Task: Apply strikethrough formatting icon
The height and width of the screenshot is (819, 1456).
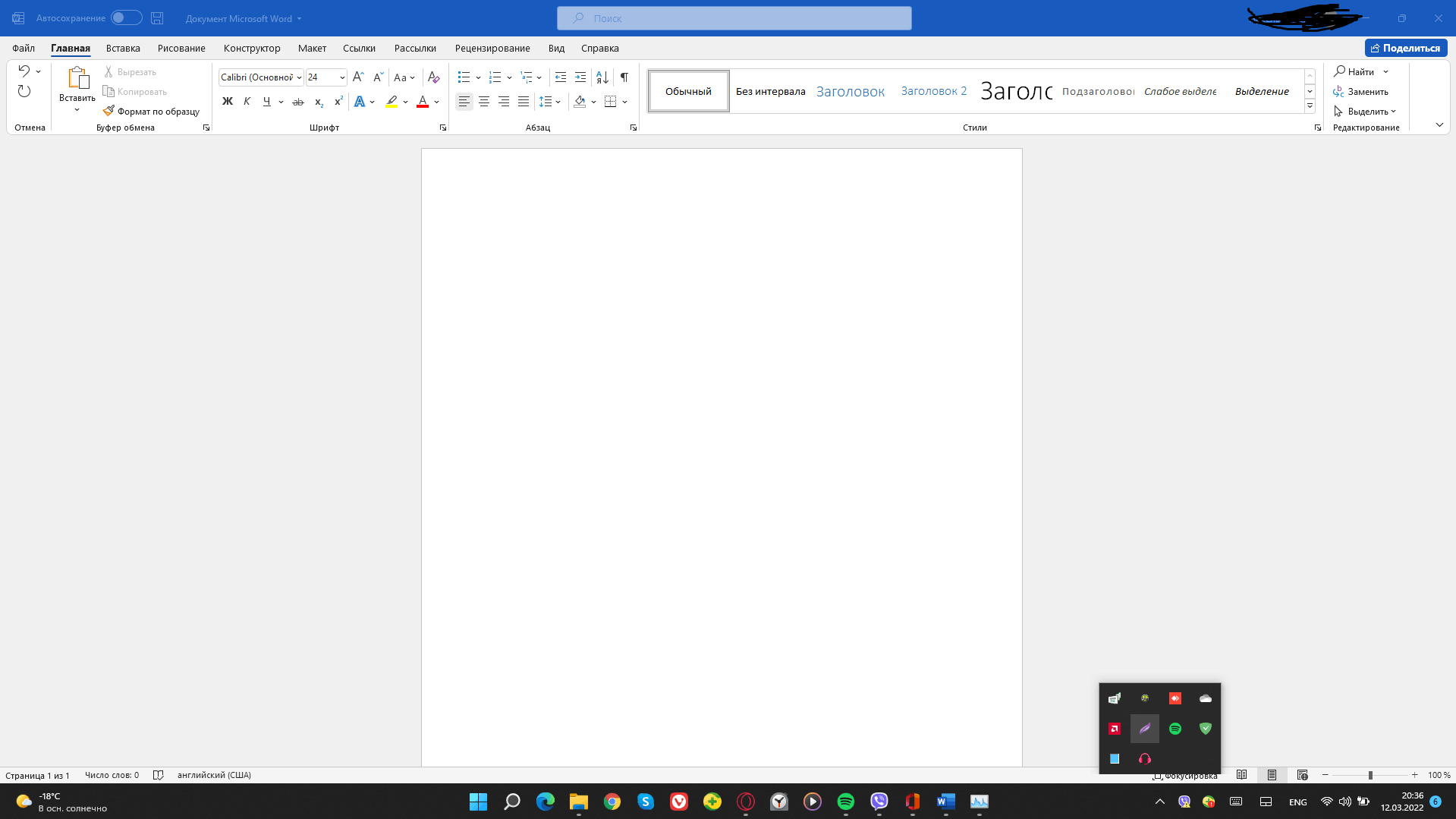Action: pos(298,102)
